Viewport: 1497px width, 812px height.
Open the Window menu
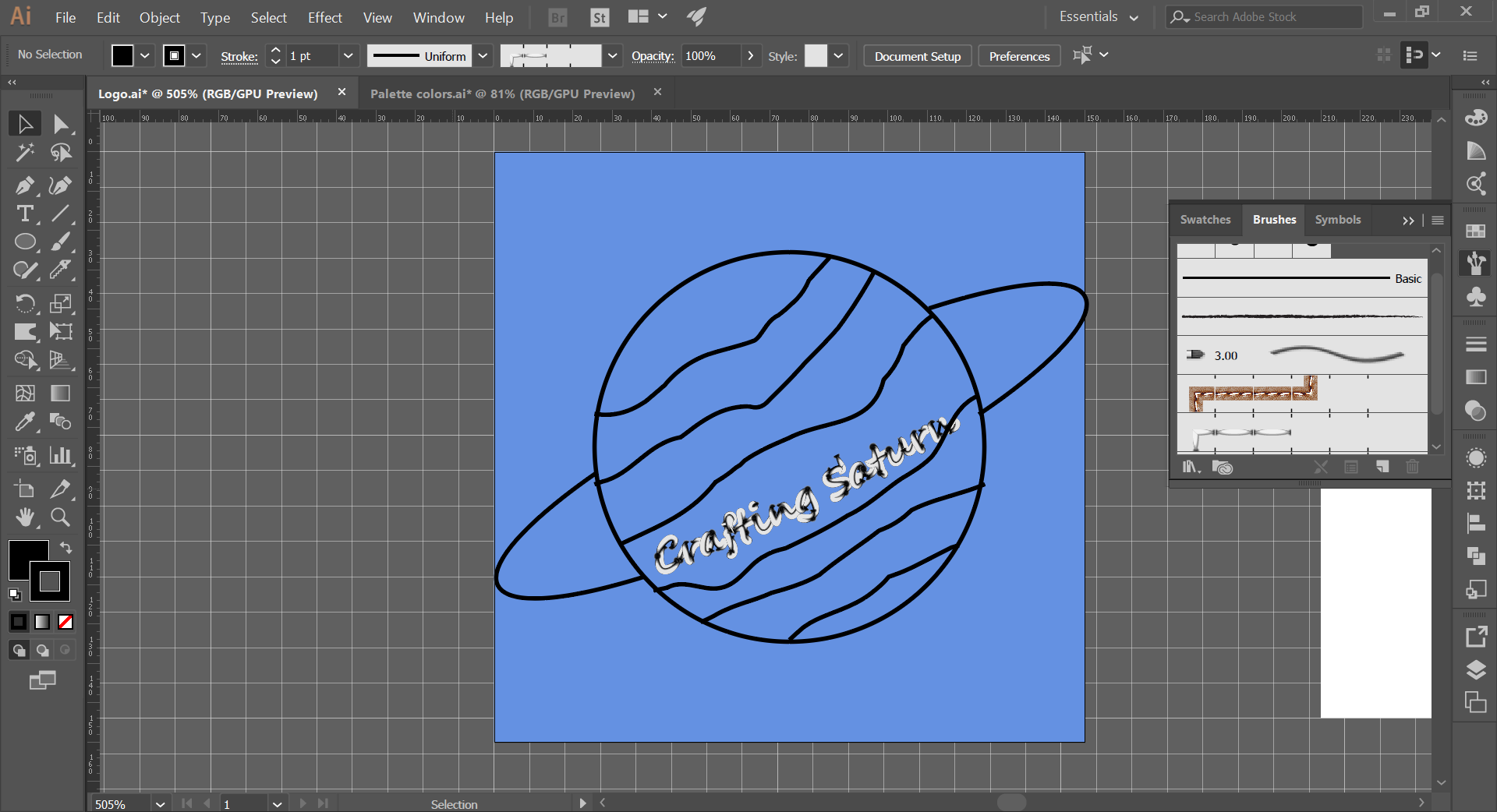click(x=438, y=17)
